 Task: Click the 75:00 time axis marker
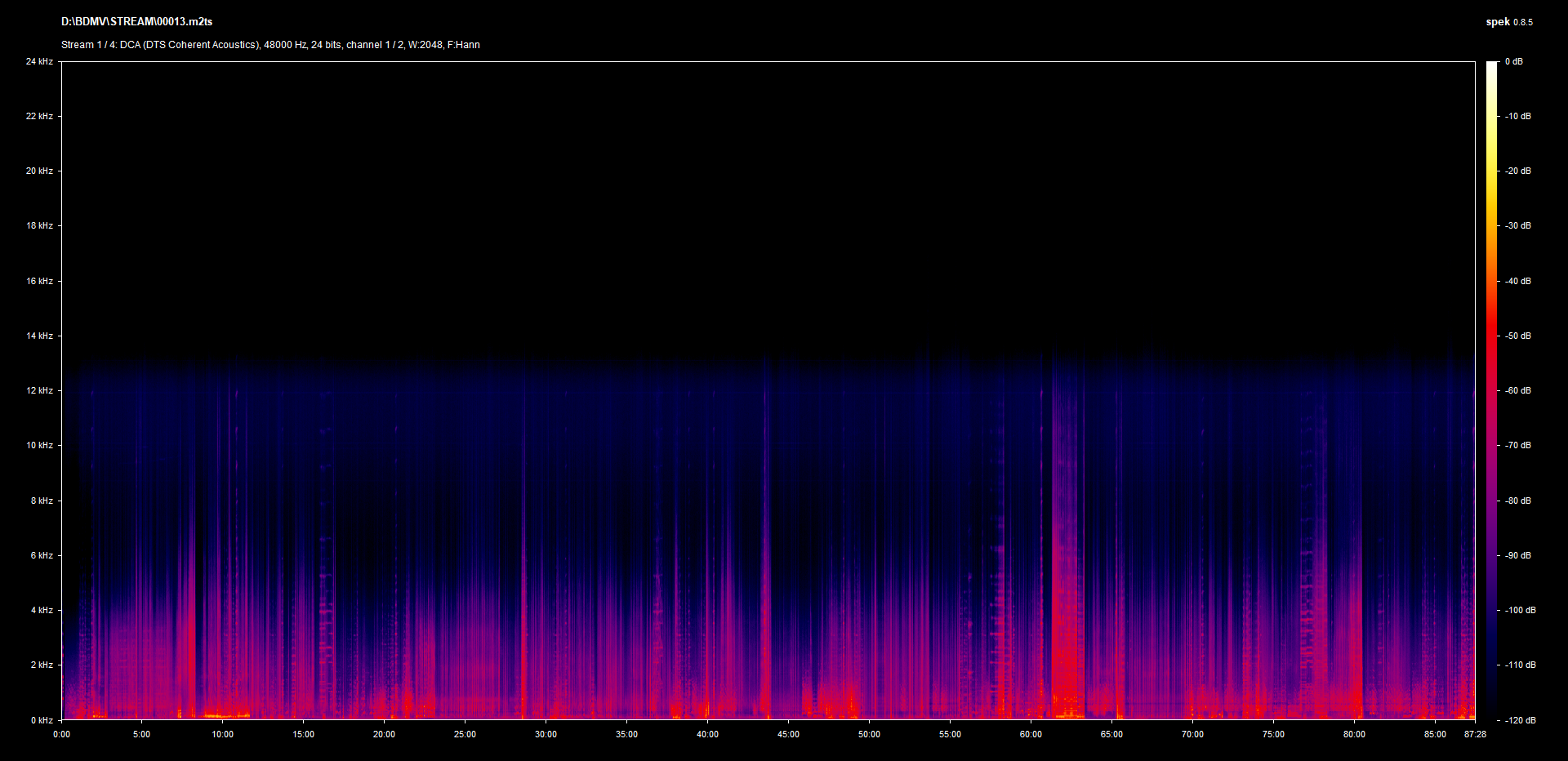point(1273,735)
